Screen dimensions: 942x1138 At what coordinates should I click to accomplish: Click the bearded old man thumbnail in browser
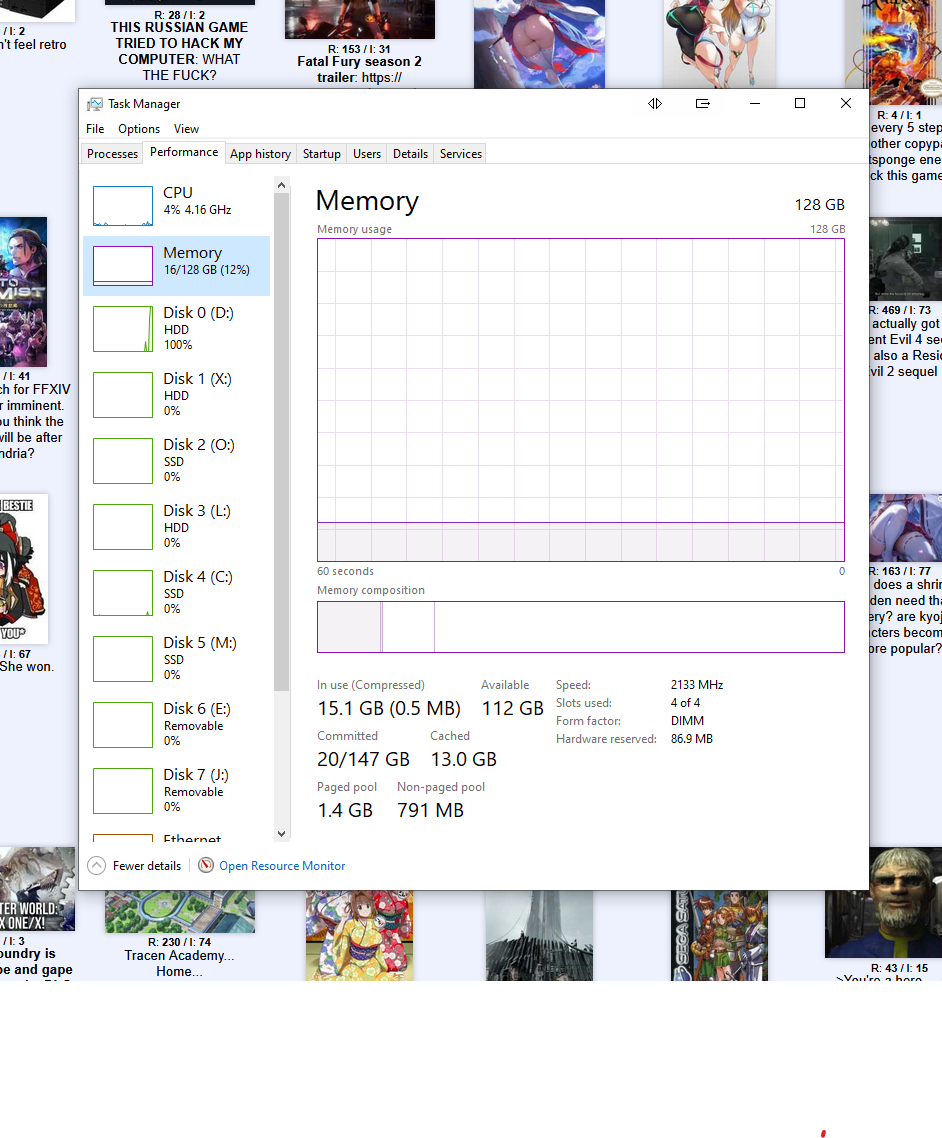883,902
